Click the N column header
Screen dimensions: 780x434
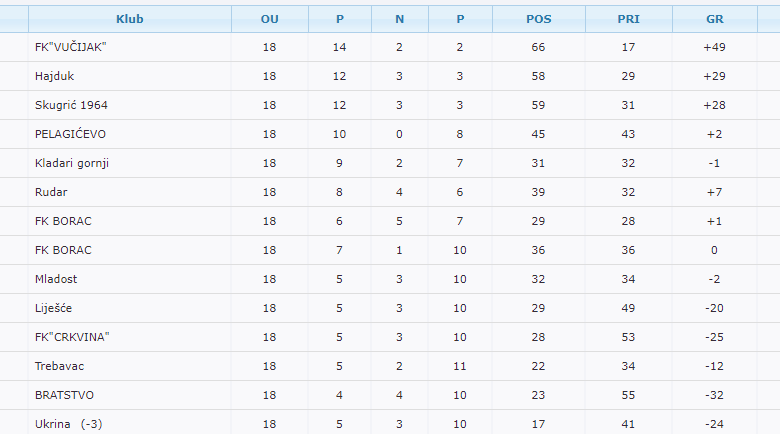tap(400, 19)
